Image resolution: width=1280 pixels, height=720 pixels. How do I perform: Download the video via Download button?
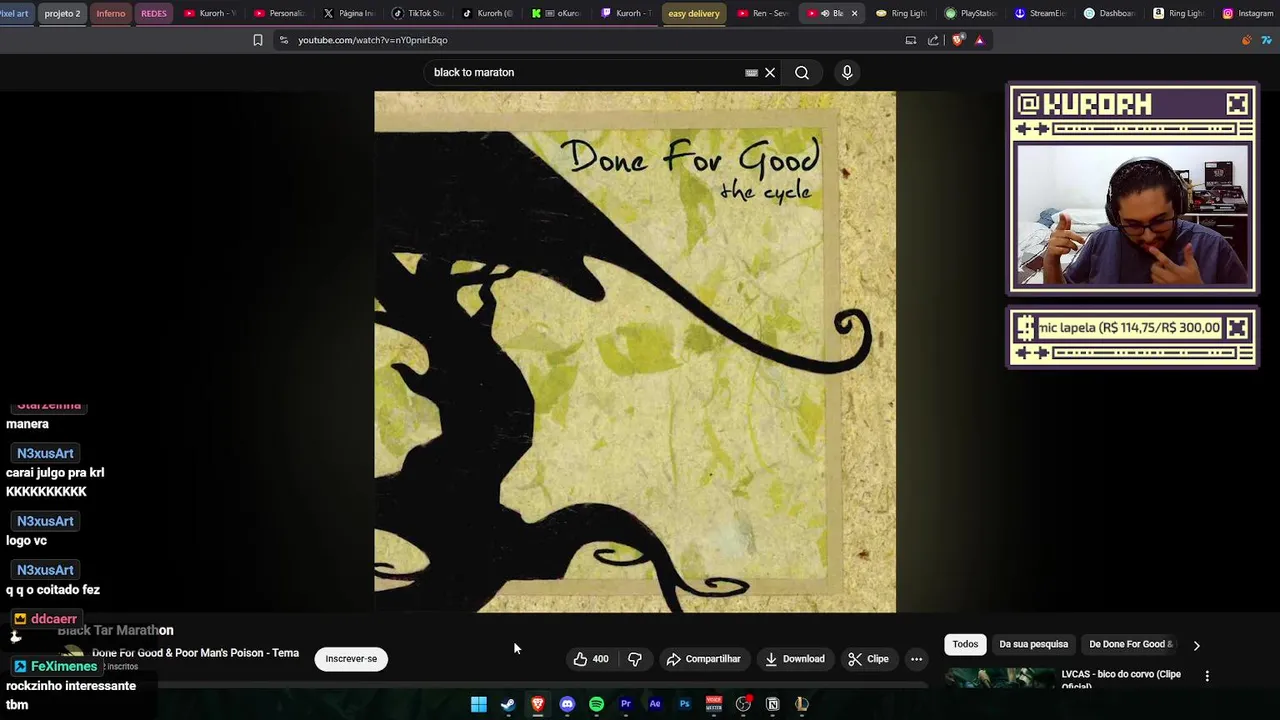point(795,659)
